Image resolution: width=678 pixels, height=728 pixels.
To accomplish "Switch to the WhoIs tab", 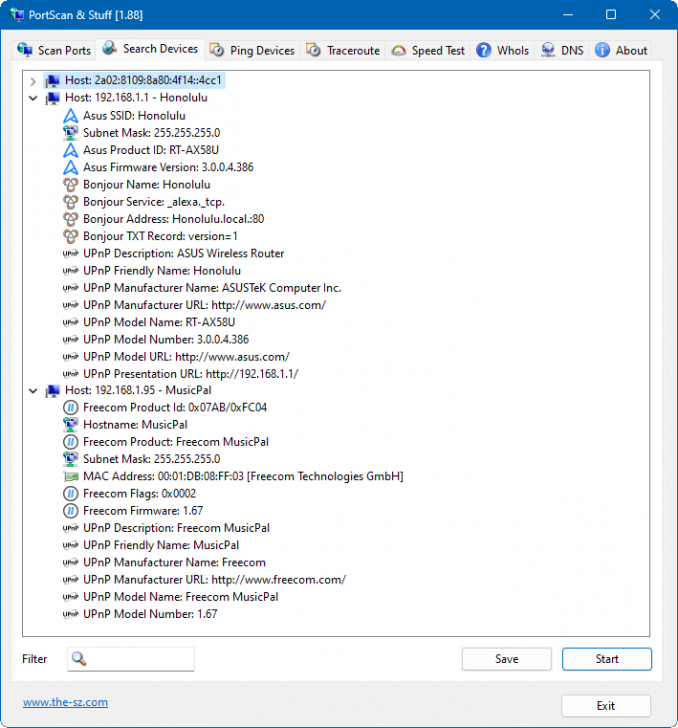I will point(502,50).
